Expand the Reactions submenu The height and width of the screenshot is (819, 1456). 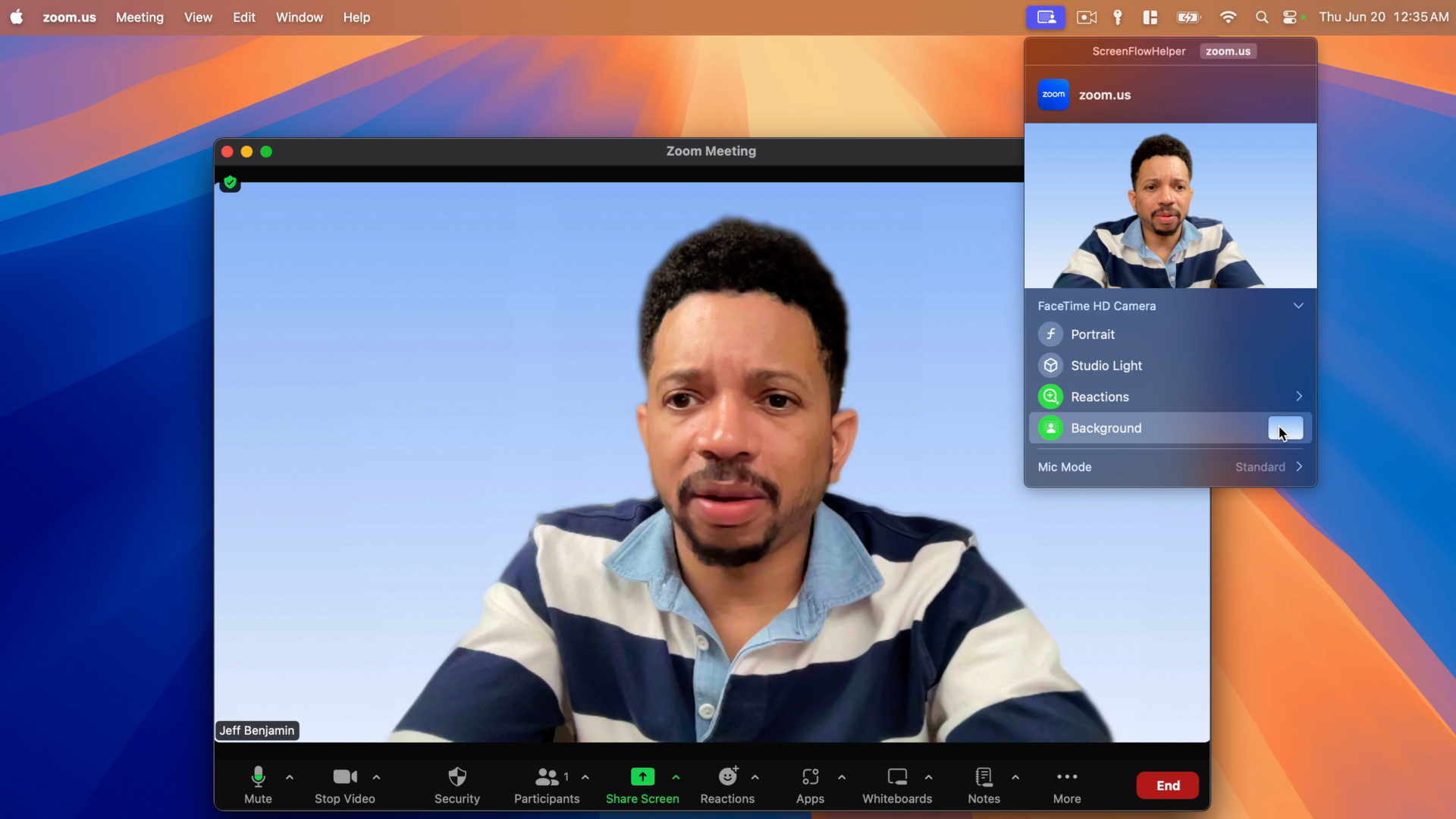point(1298,396)
